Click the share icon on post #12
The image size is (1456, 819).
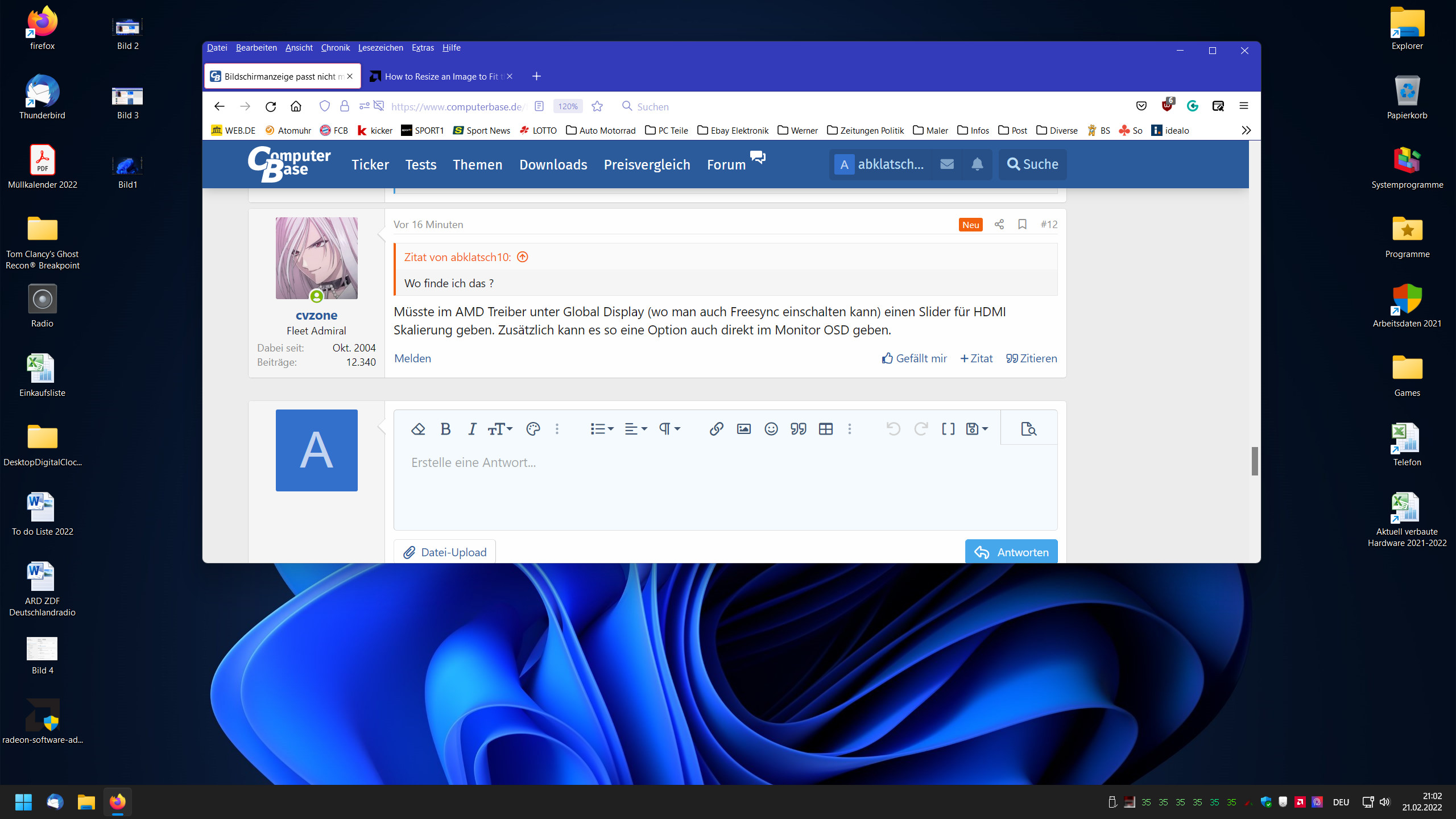pyautogui.click(x=999, y=224)
